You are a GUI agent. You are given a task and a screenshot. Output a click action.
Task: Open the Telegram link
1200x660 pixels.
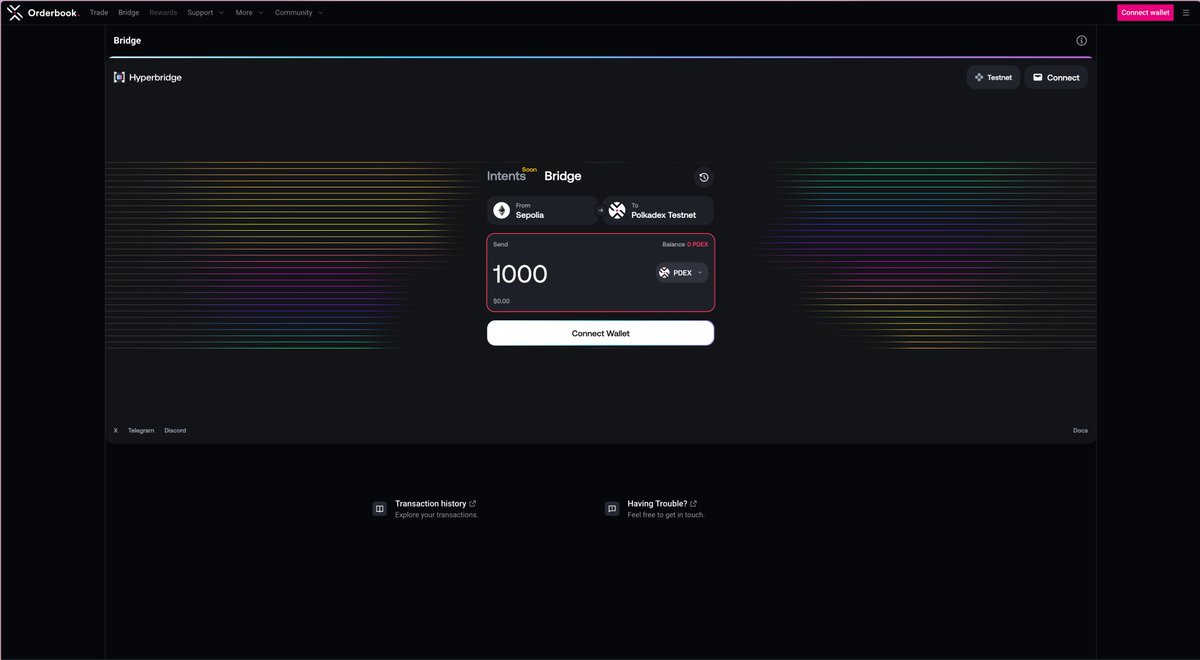(x=141, y=430)
